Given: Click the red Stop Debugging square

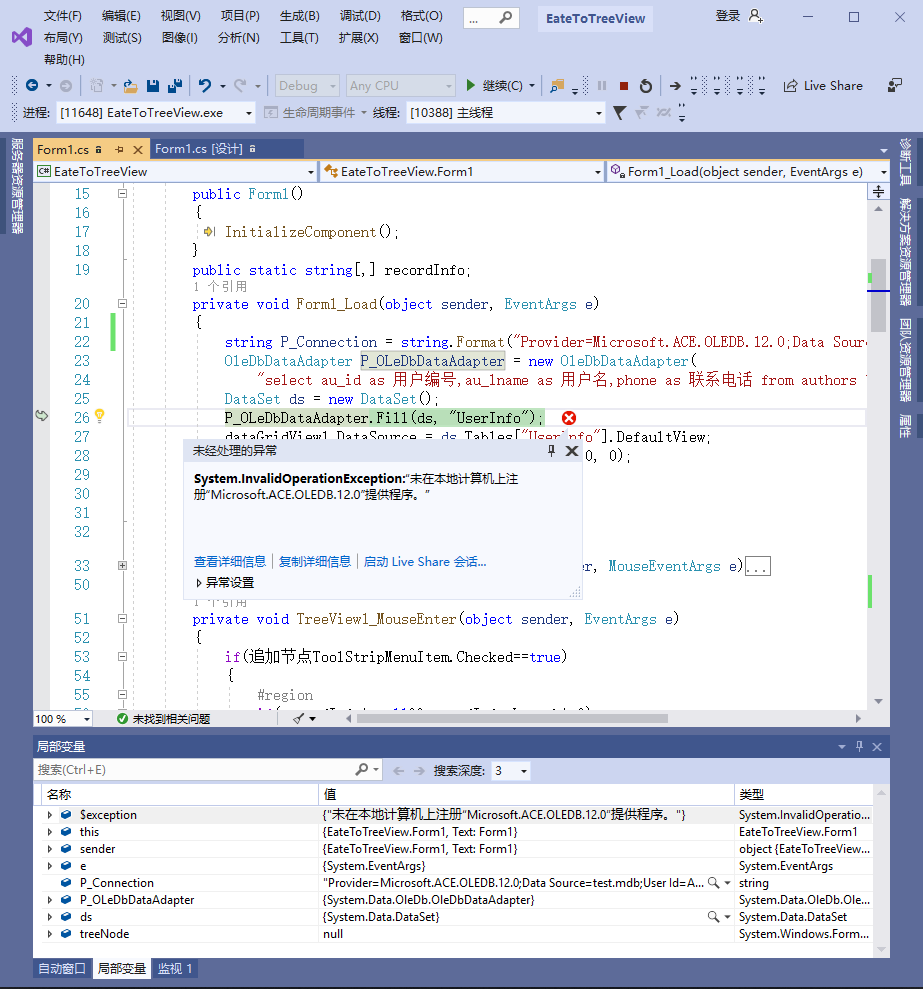Looking at the screenshot, I should point(624,86).
